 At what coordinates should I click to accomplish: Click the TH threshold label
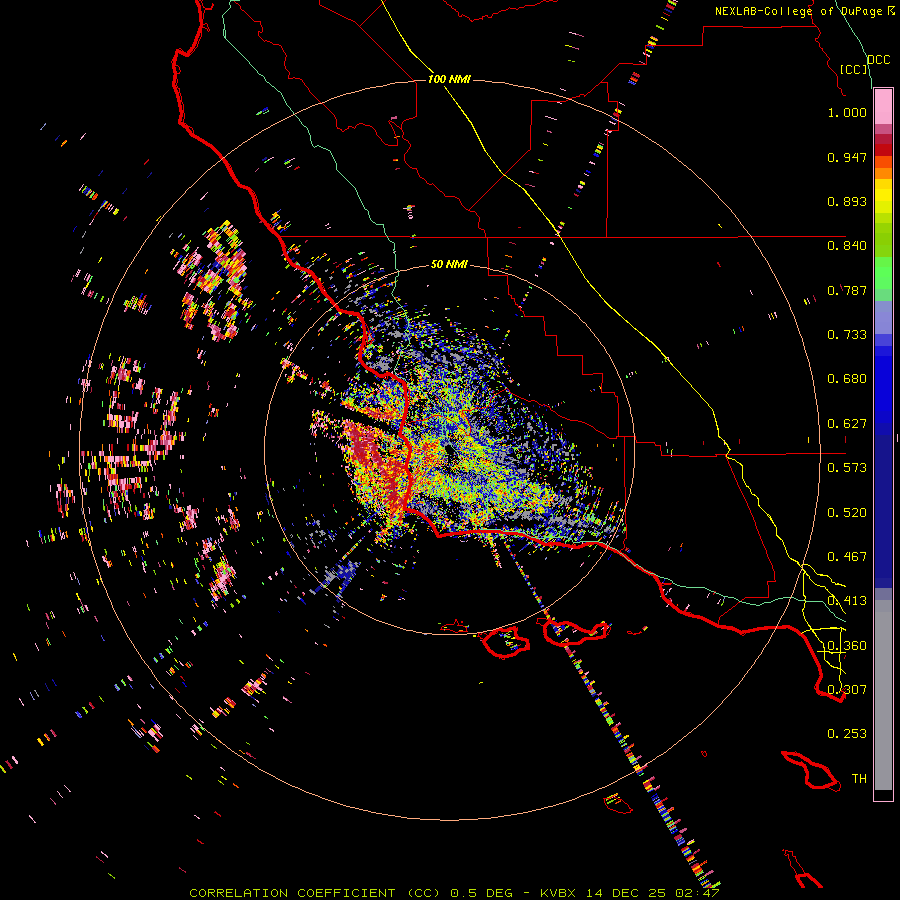[x=859, y=779]
